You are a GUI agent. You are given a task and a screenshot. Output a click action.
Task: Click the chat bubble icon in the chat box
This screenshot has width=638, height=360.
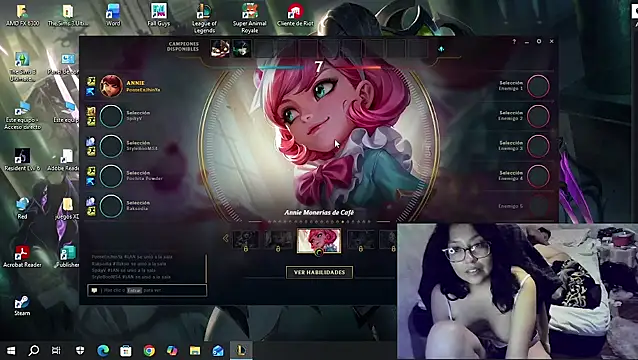[94, 290]
